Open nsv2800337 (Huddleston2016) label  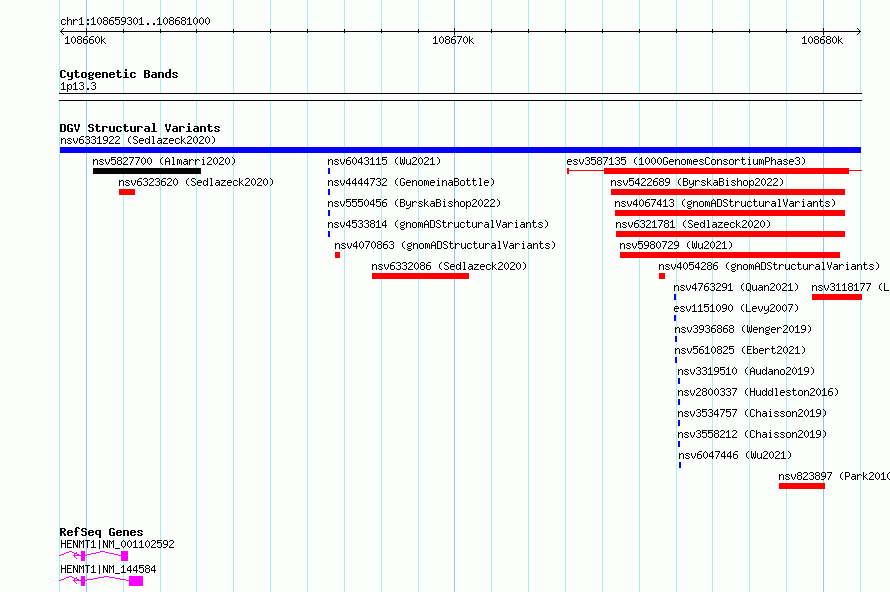pyautogui.click(x=758, y=392)
